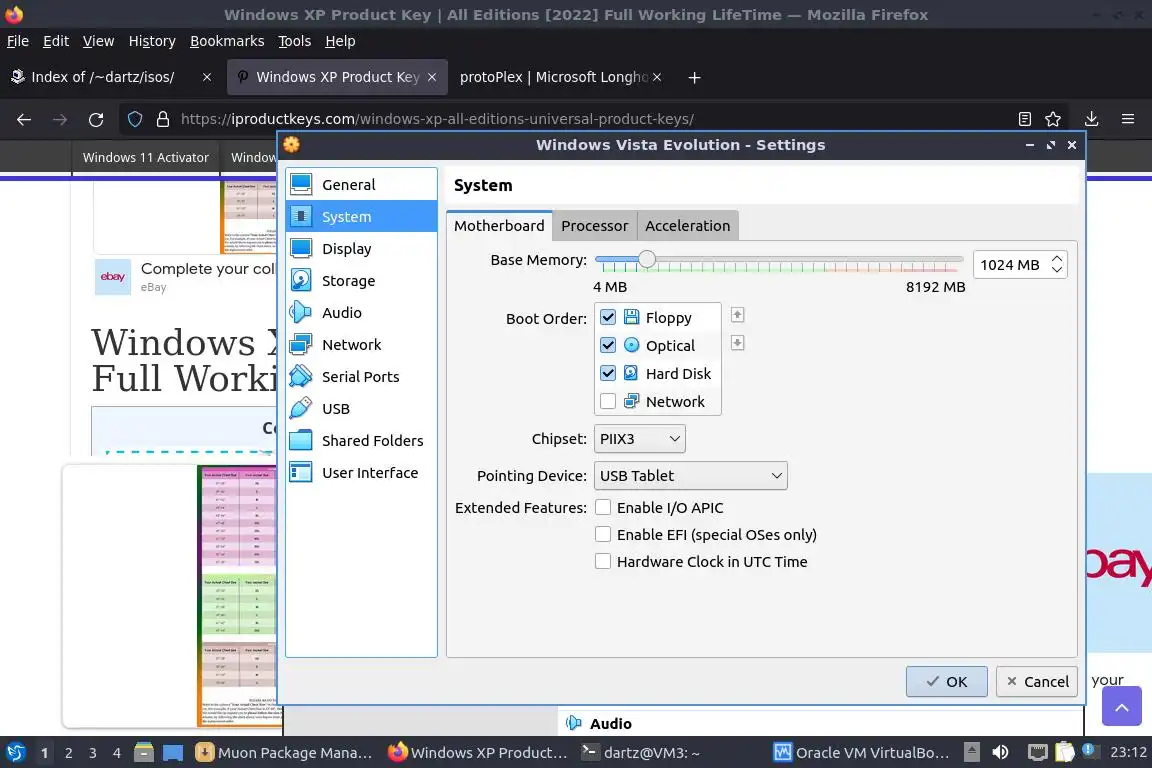This screenshot has width=1152, height=768.
Task: Show site security padlock info
Action: tap(163, 119)
